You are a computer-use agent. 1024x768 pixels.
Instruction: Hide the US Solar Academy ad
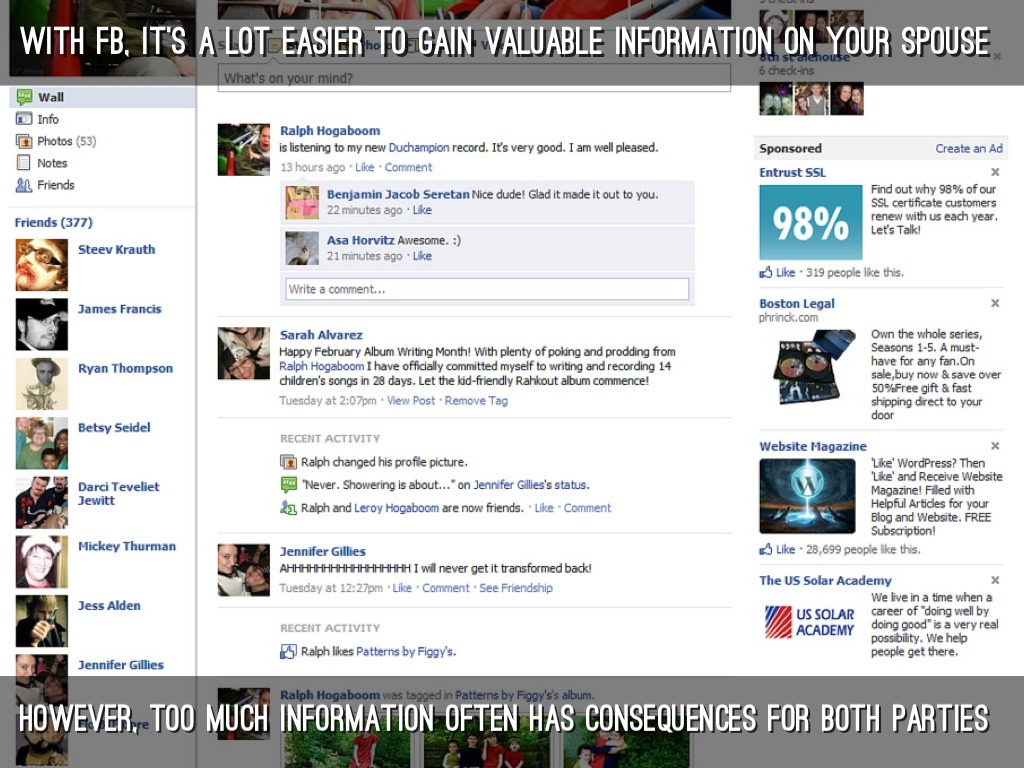pyautogui.click(x=995, y=580)
